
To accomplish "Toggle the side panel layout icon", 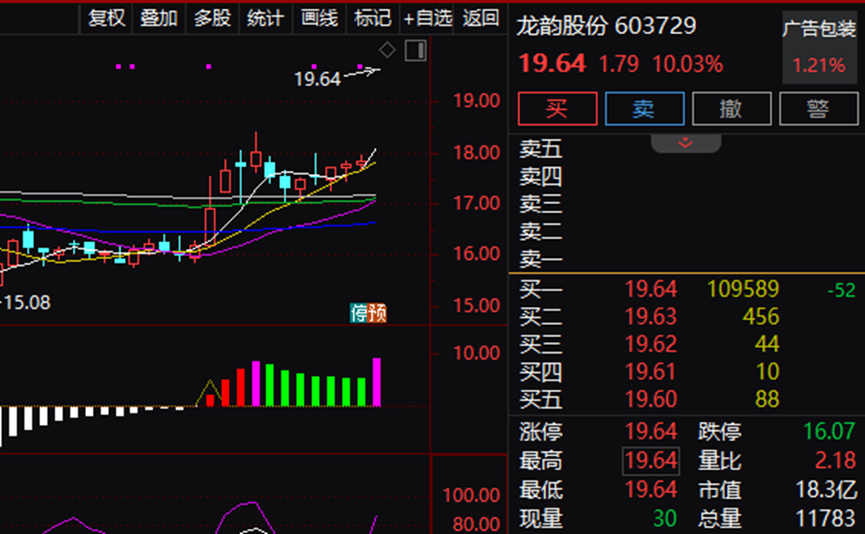I will (416, 50).
